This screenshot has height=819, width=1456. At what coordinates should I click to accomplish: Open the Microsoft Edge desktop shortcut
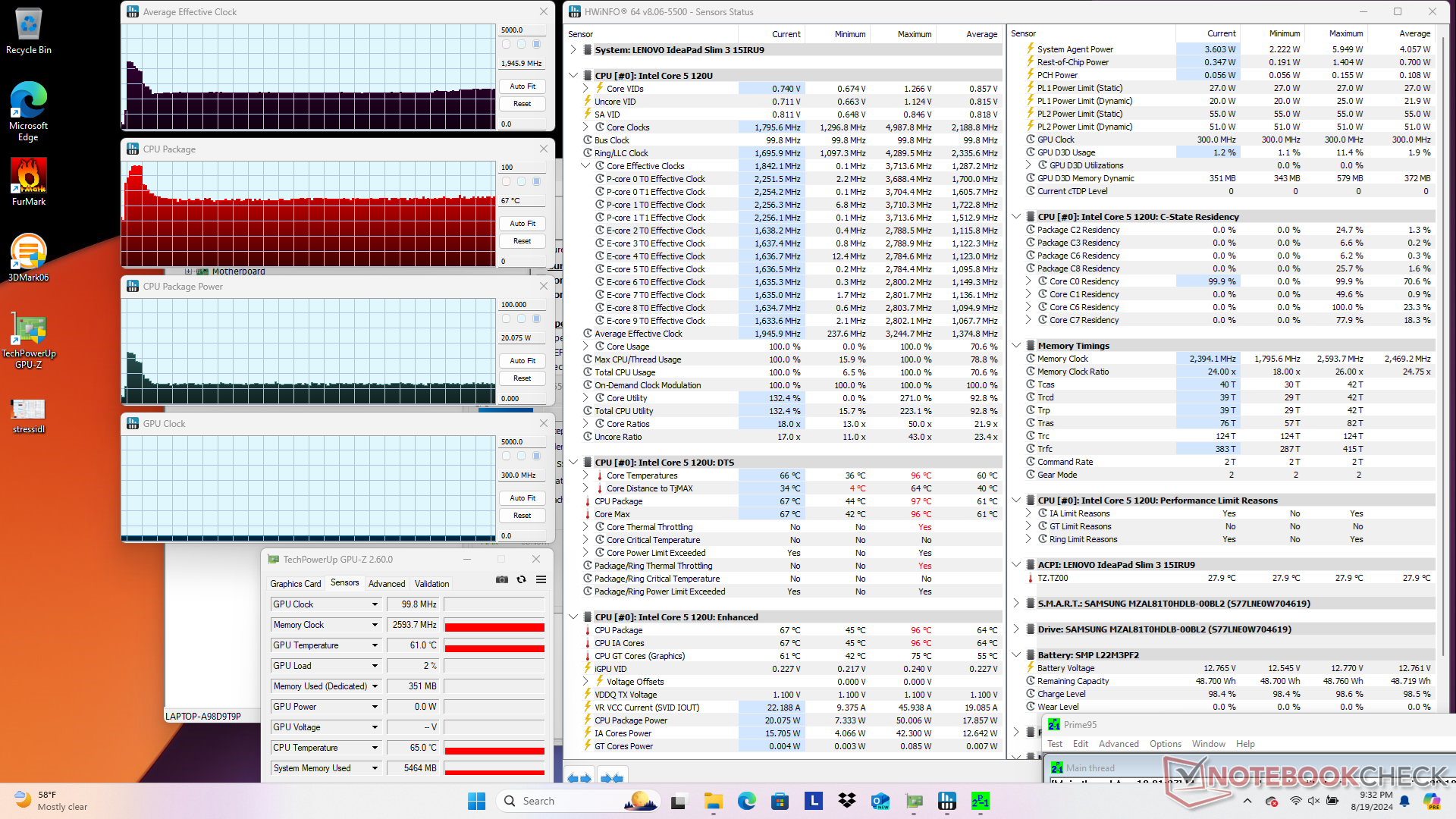pos(29,111)
